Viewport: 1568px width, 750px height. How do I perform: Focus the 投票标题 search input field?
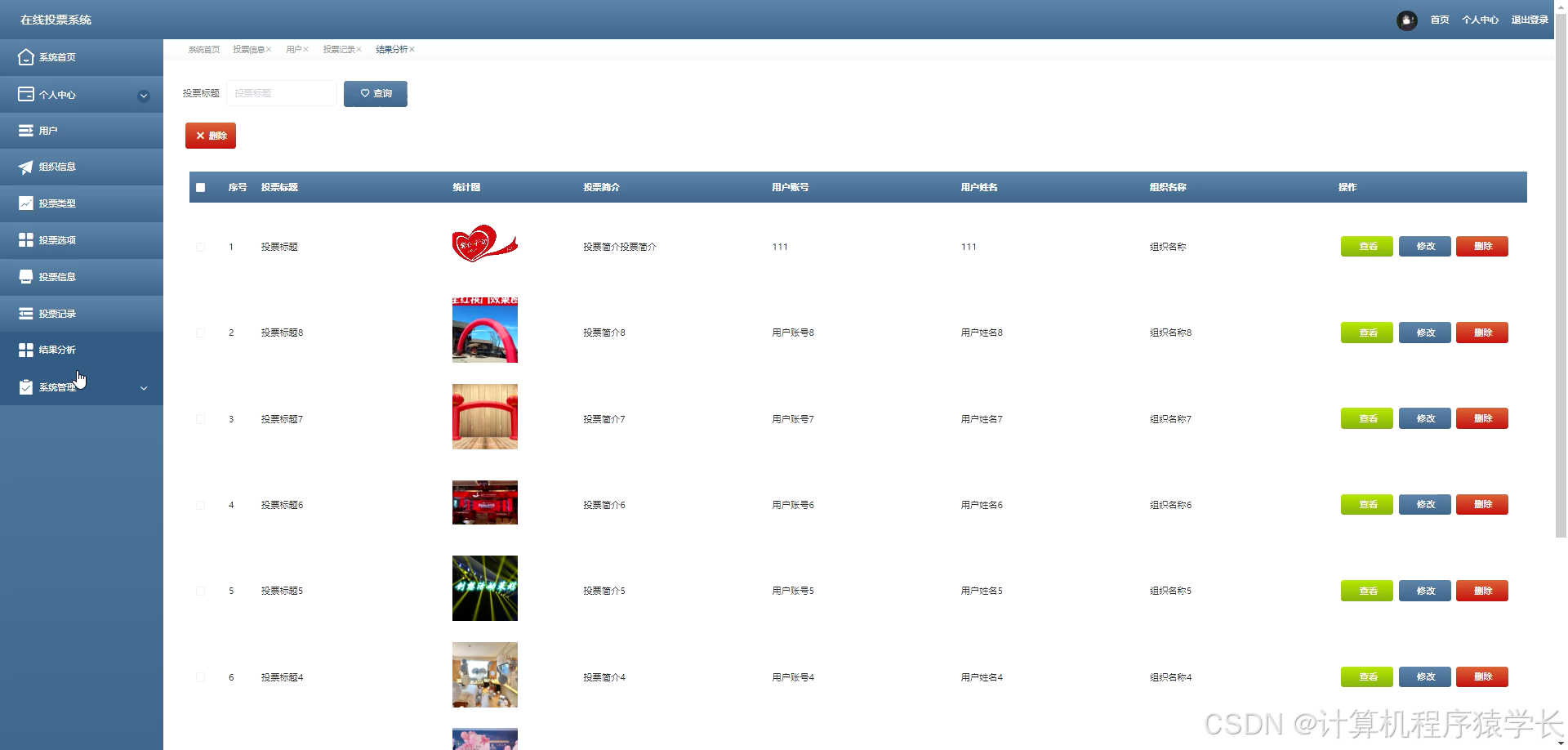point(282,93)
